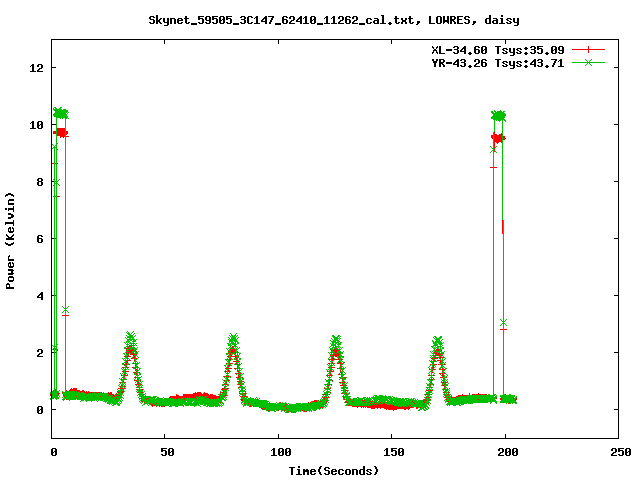The width and height of the screenshot is (640, 480).
Task: Select the YR-43.26 Tsys:43.71 legend entry
Action: pyautogui.click(x=498, y=63)
